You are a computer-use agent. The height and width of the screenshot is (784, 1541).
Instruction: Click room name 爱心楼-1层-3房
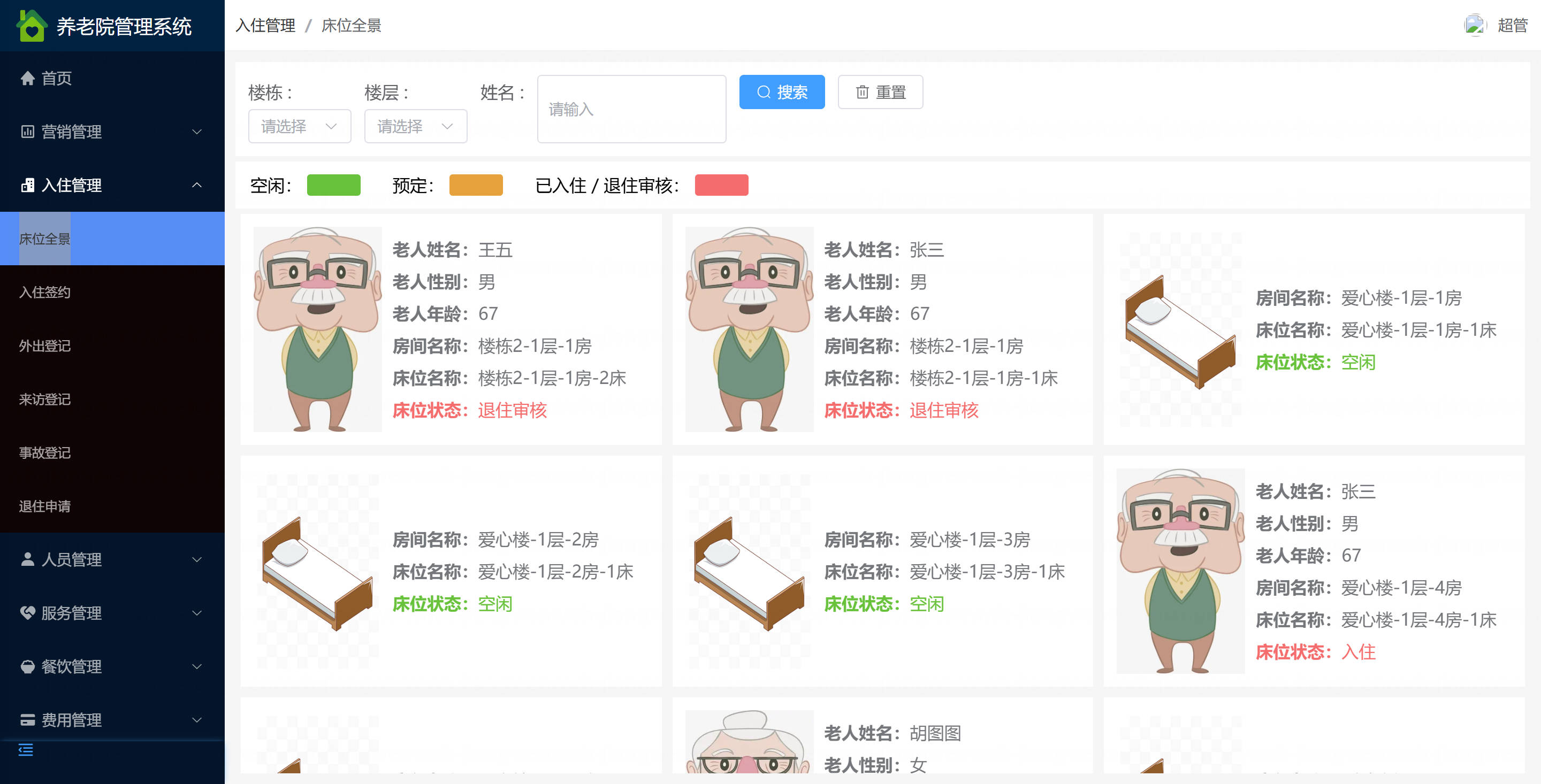pos(970,540)
